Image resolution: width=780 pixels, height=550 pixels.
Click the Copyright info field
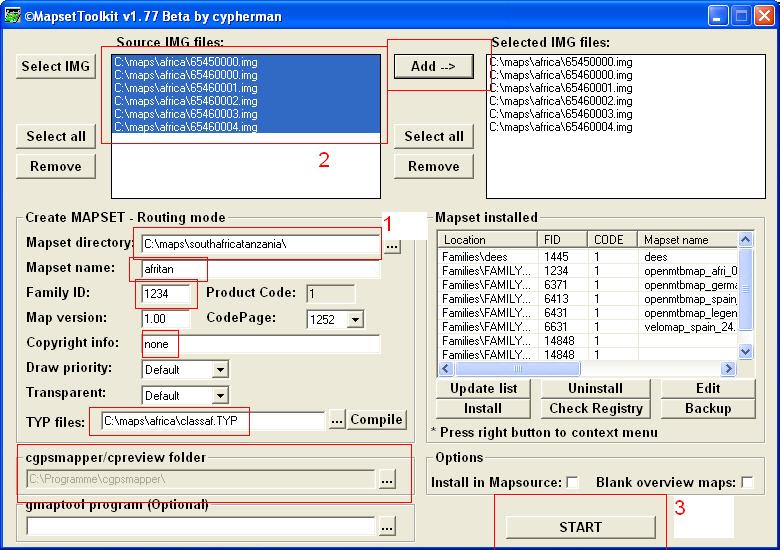[x=261, y=344]
